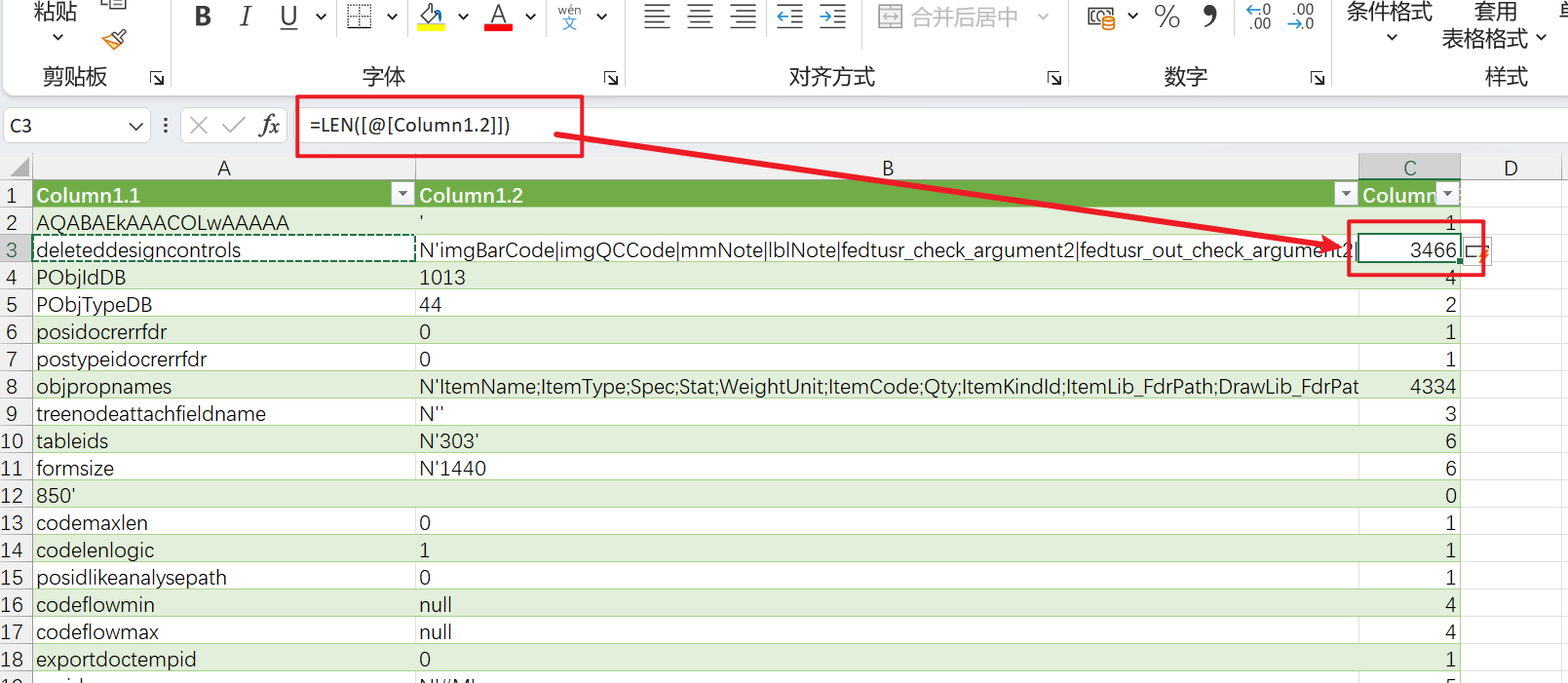Apply yellow fill color to cell
The height and width of the screenshot is (683, 1568).
[x=432, y=17]
